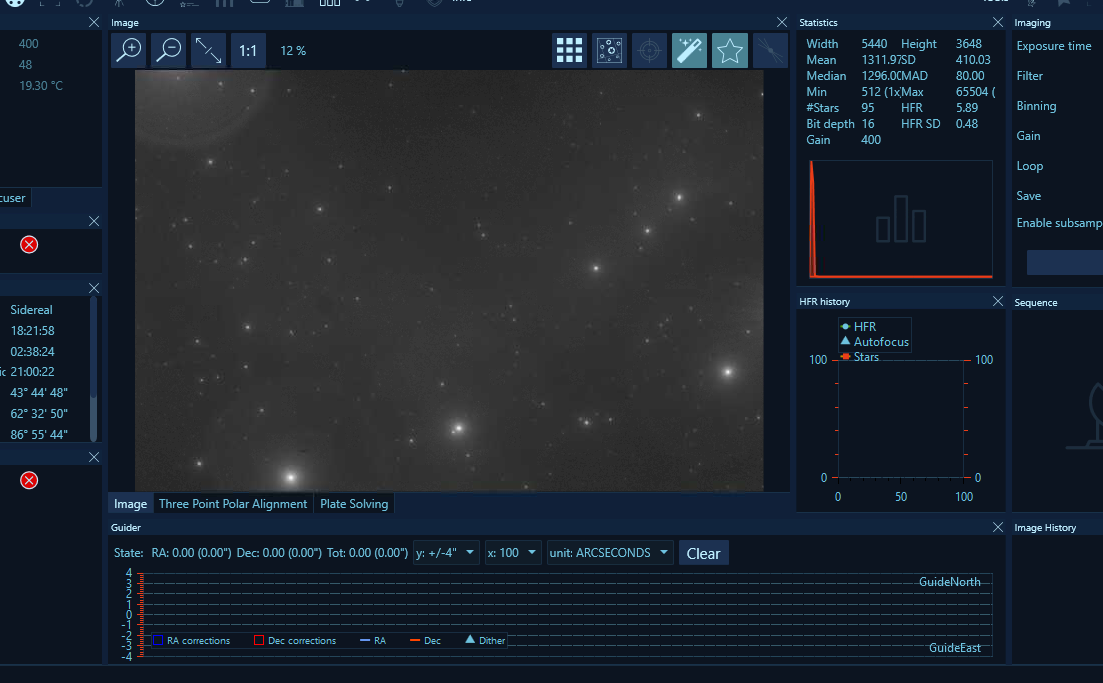Zoom out of the captured image

[169, 51]
